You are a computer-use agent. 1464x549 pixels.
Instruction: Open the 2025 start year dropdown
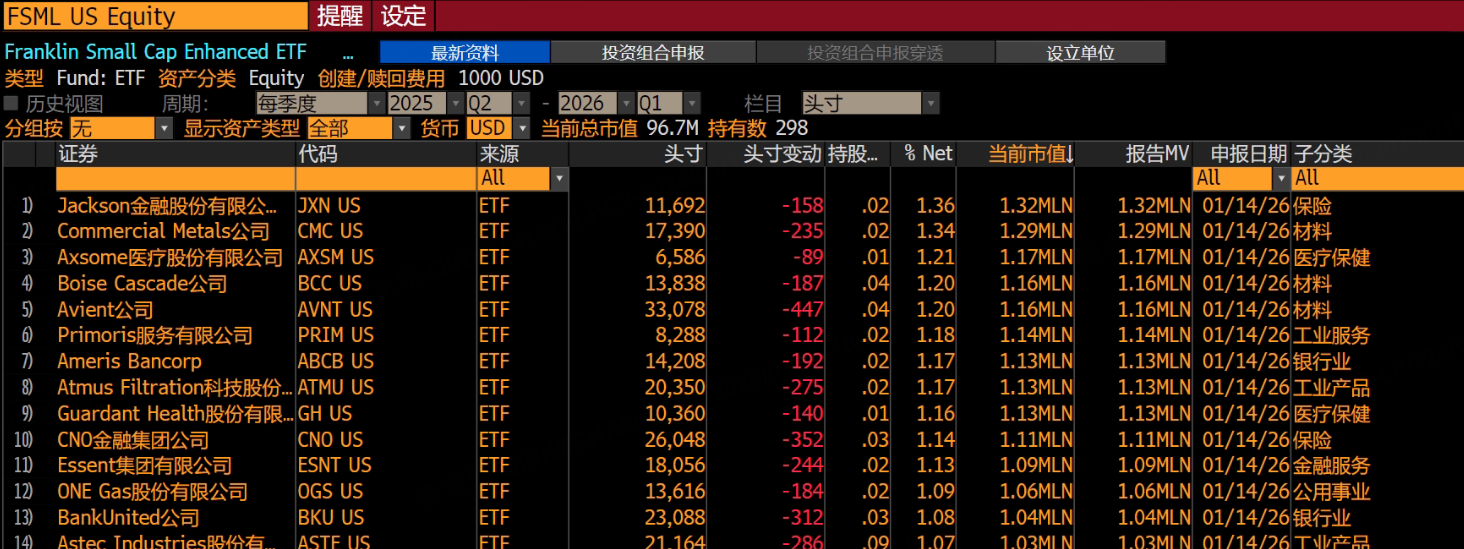(426, 103)
